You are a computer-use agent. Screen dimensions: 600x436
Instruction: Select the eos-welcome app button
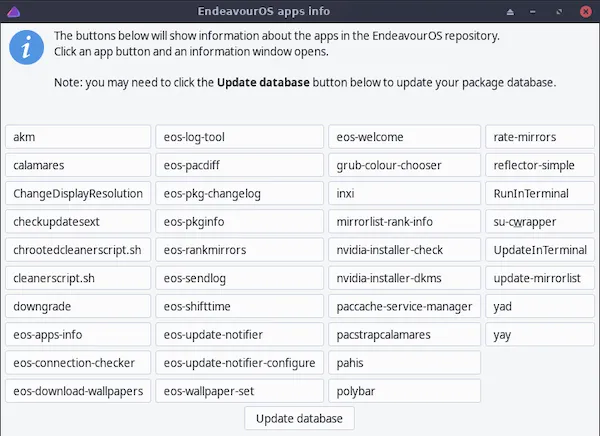404,137
